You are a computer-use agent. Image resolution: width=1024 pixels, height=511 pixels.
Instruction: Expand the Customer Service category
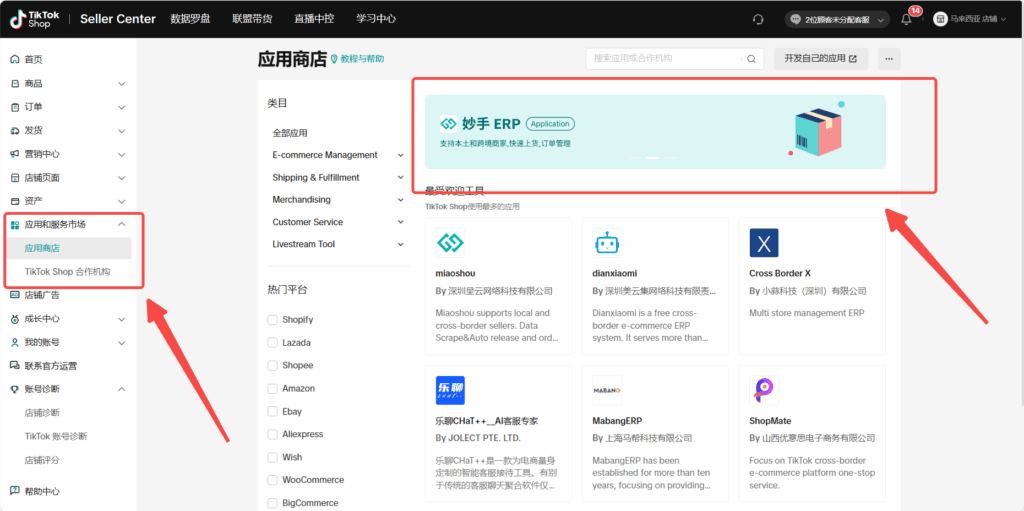[x=400, y=222]
